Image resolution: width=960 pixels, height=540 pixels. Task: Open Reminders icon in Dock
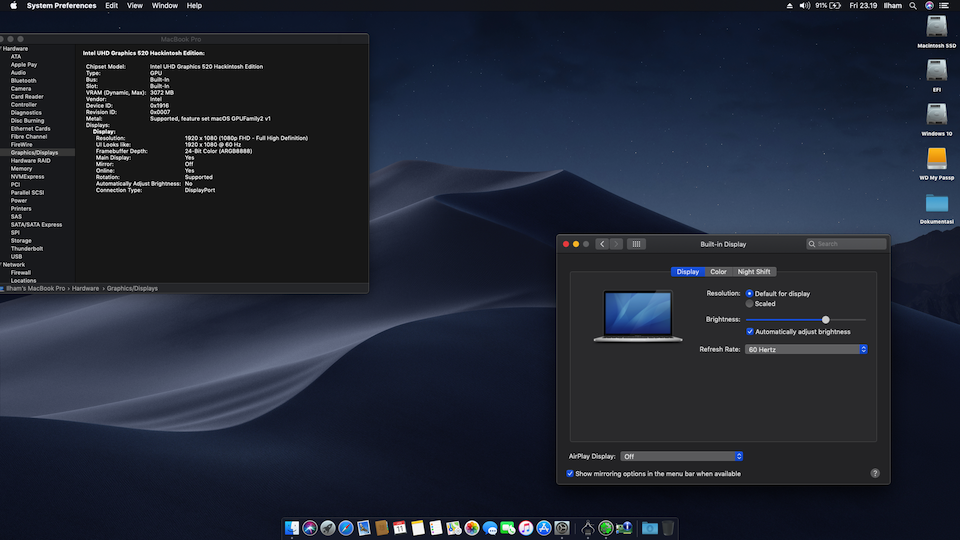(435, 528)
